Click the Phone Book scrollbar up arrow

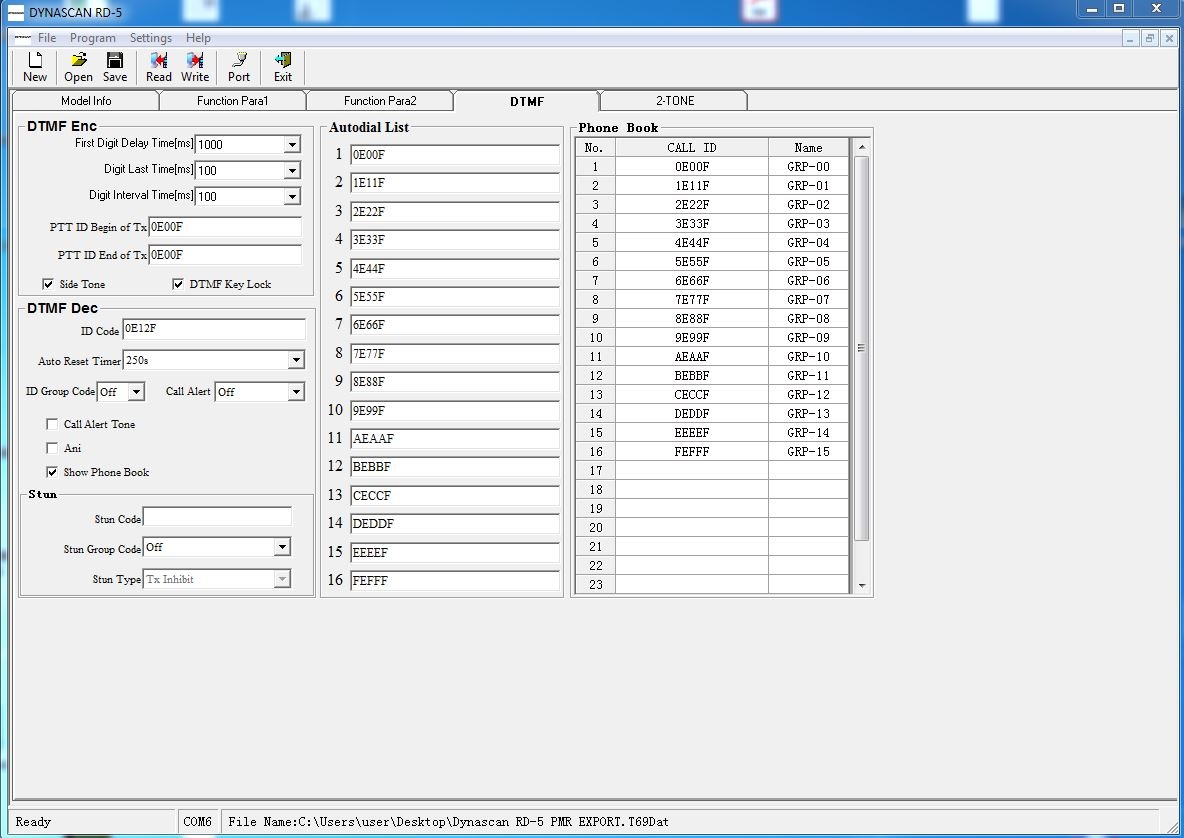tap(862, 146)
